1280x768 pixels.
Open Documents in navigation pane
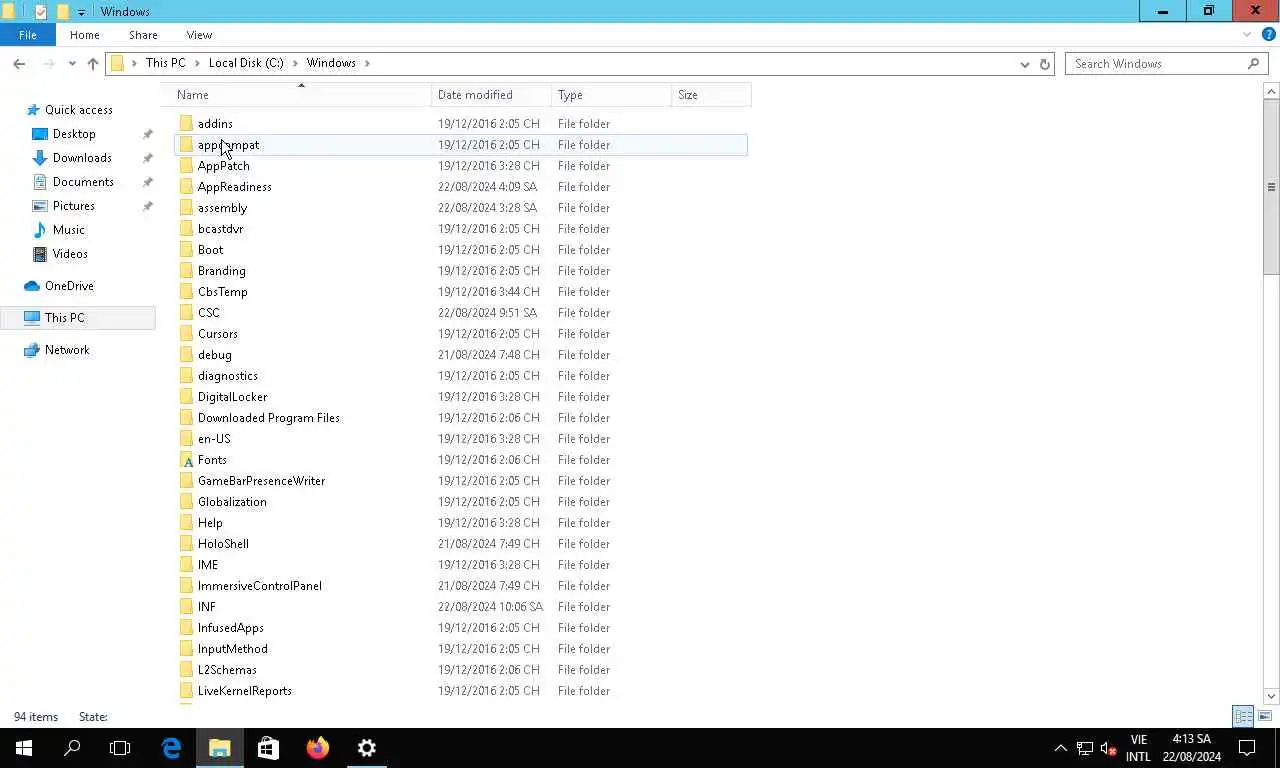pyautogui.click(x=83, y=182)
